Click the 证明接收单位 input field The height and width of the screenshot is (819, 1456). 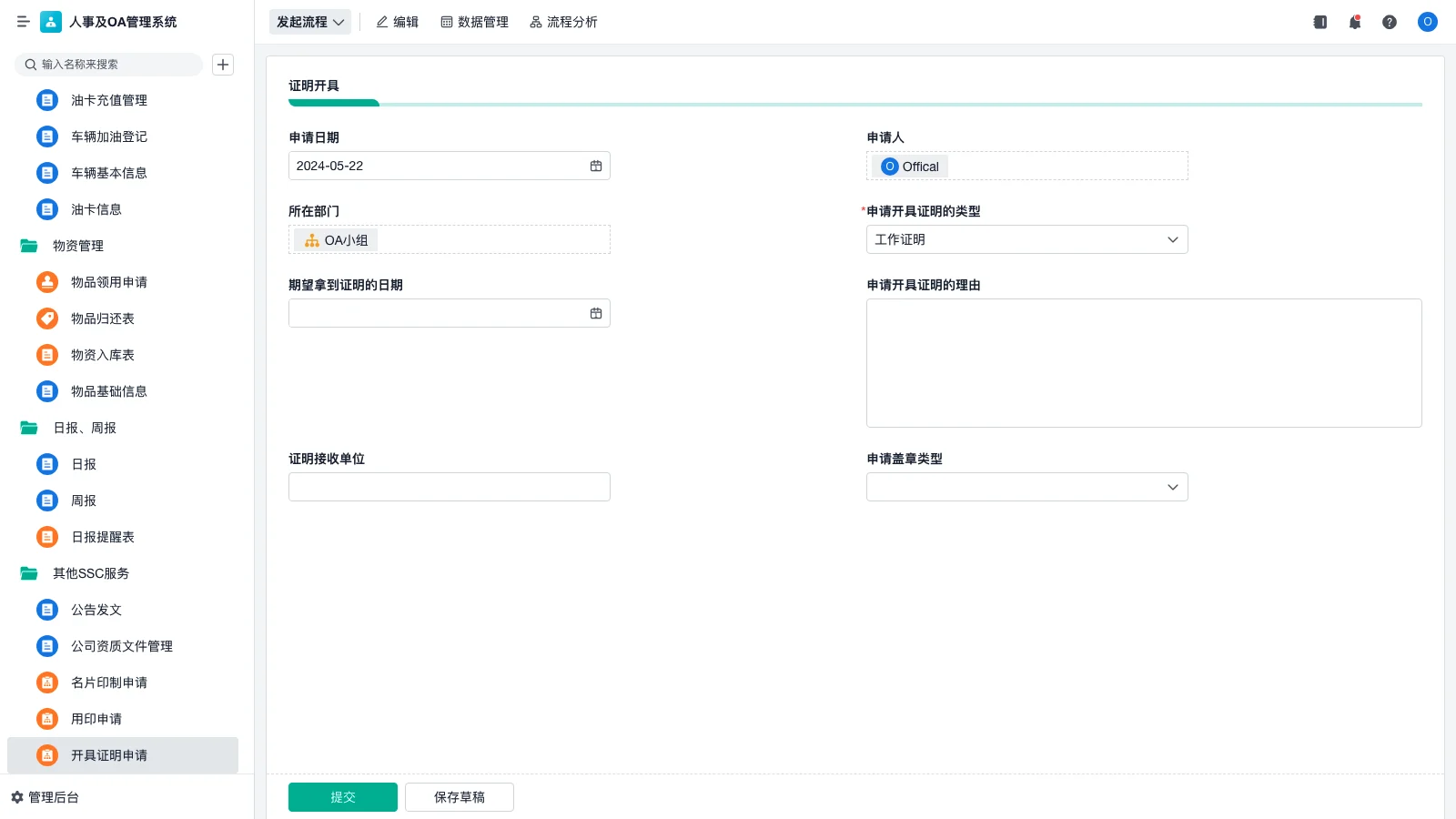[449, 486]
